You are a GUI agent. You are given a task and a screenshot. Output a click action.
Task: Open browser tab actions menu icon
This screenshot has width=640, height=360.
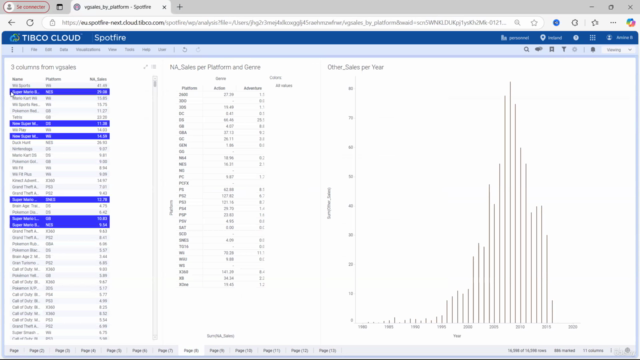click(60, 7)
